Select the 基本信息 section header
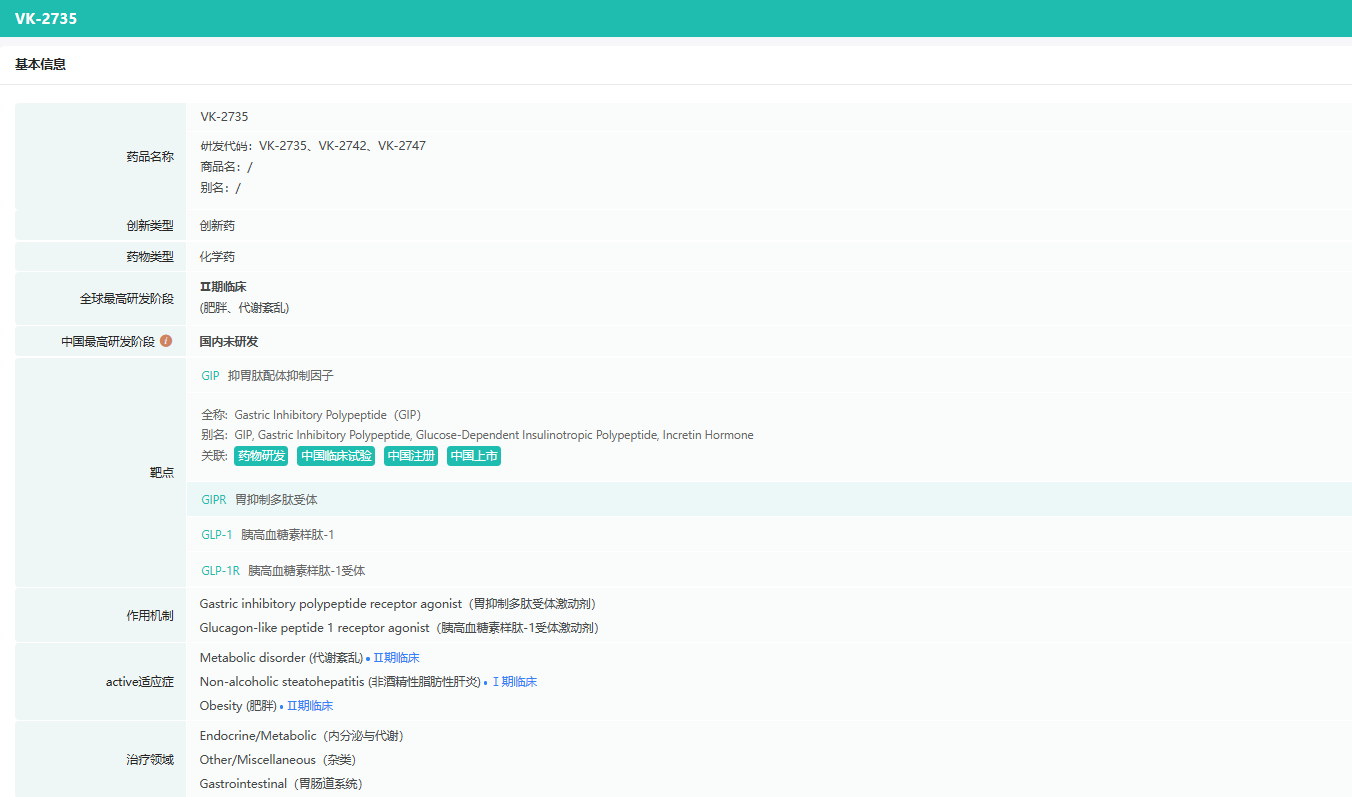The image size is (1352, 797). click(x=41, y=64)
